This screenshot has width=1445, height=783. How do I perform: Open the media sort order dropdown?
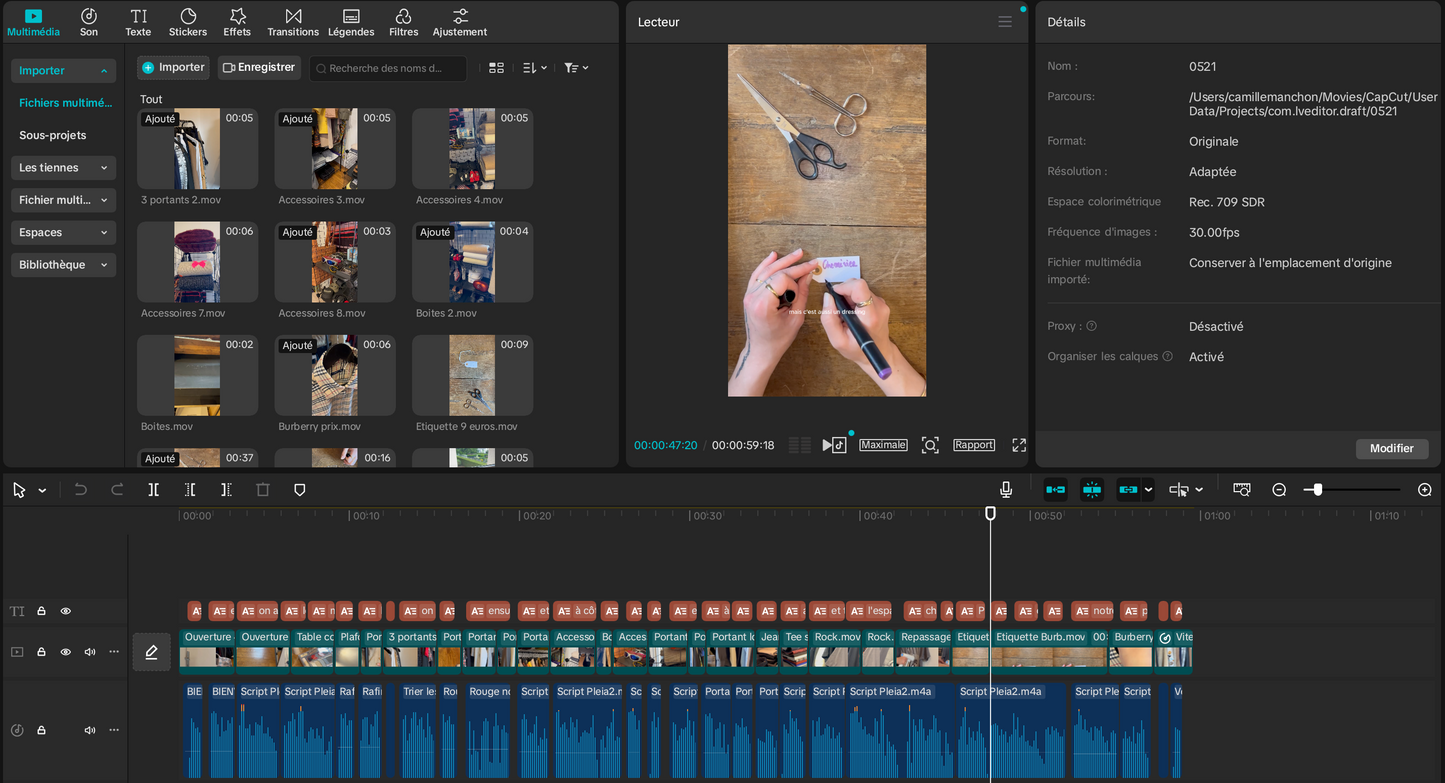[535, 68]
